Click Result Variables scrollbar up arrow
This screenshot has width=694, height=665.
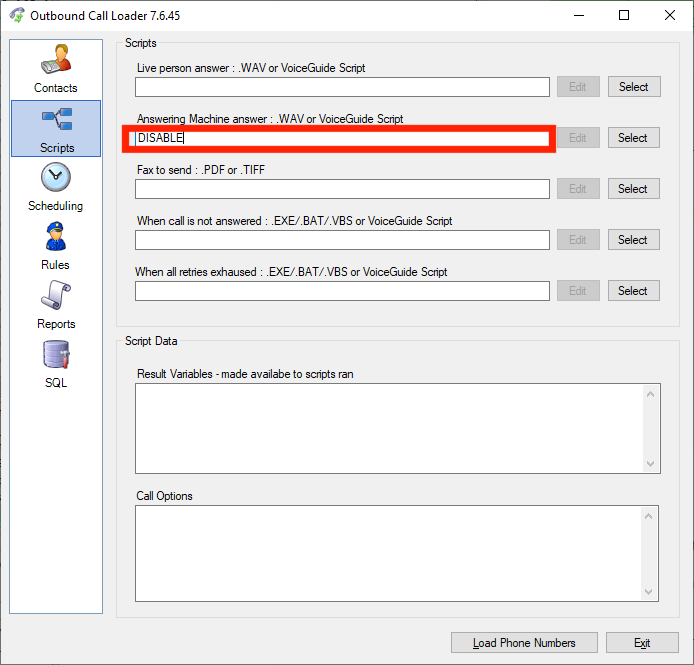(x=650, y=394)
